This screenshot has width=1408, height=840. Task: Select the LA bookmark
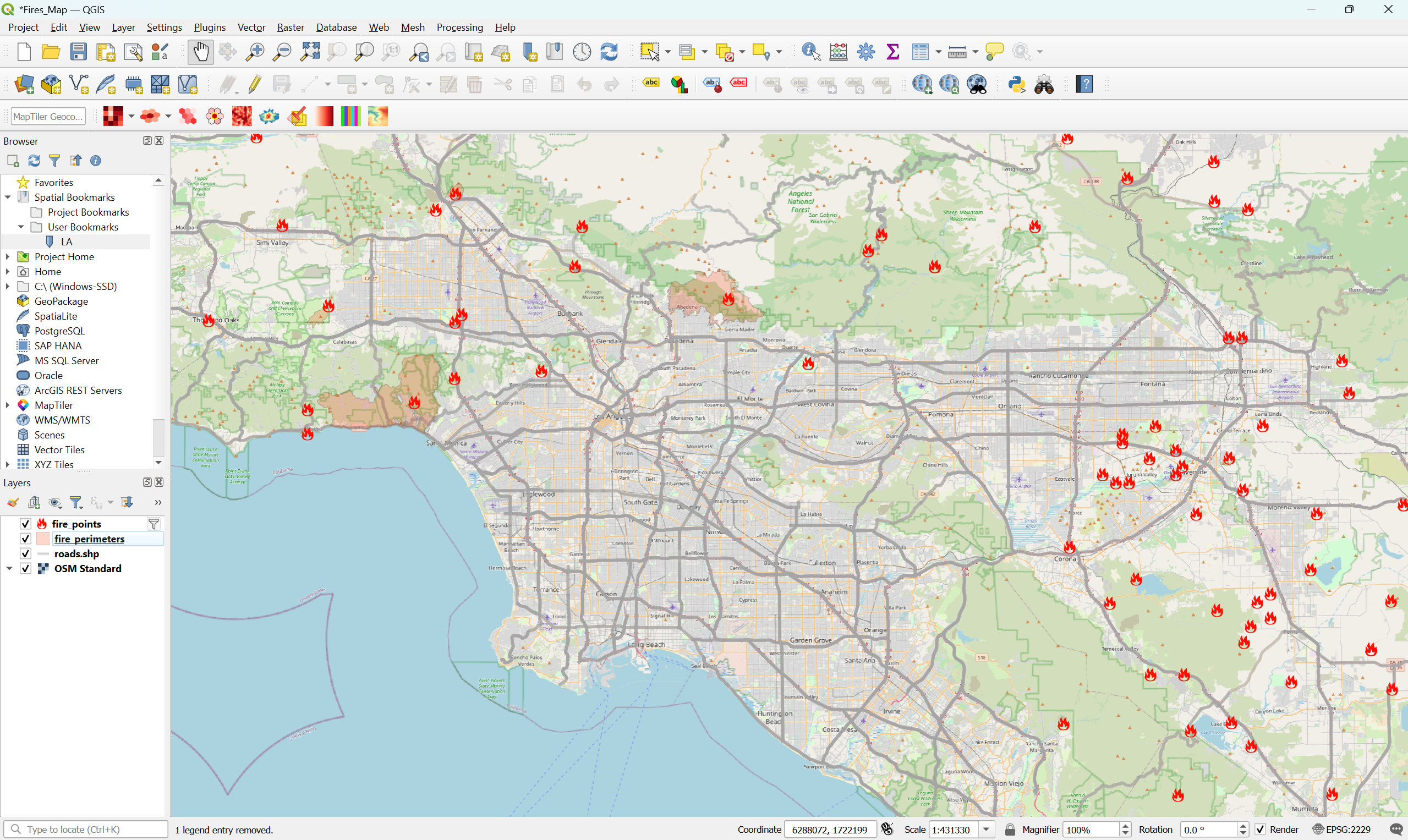pos(66,241)
